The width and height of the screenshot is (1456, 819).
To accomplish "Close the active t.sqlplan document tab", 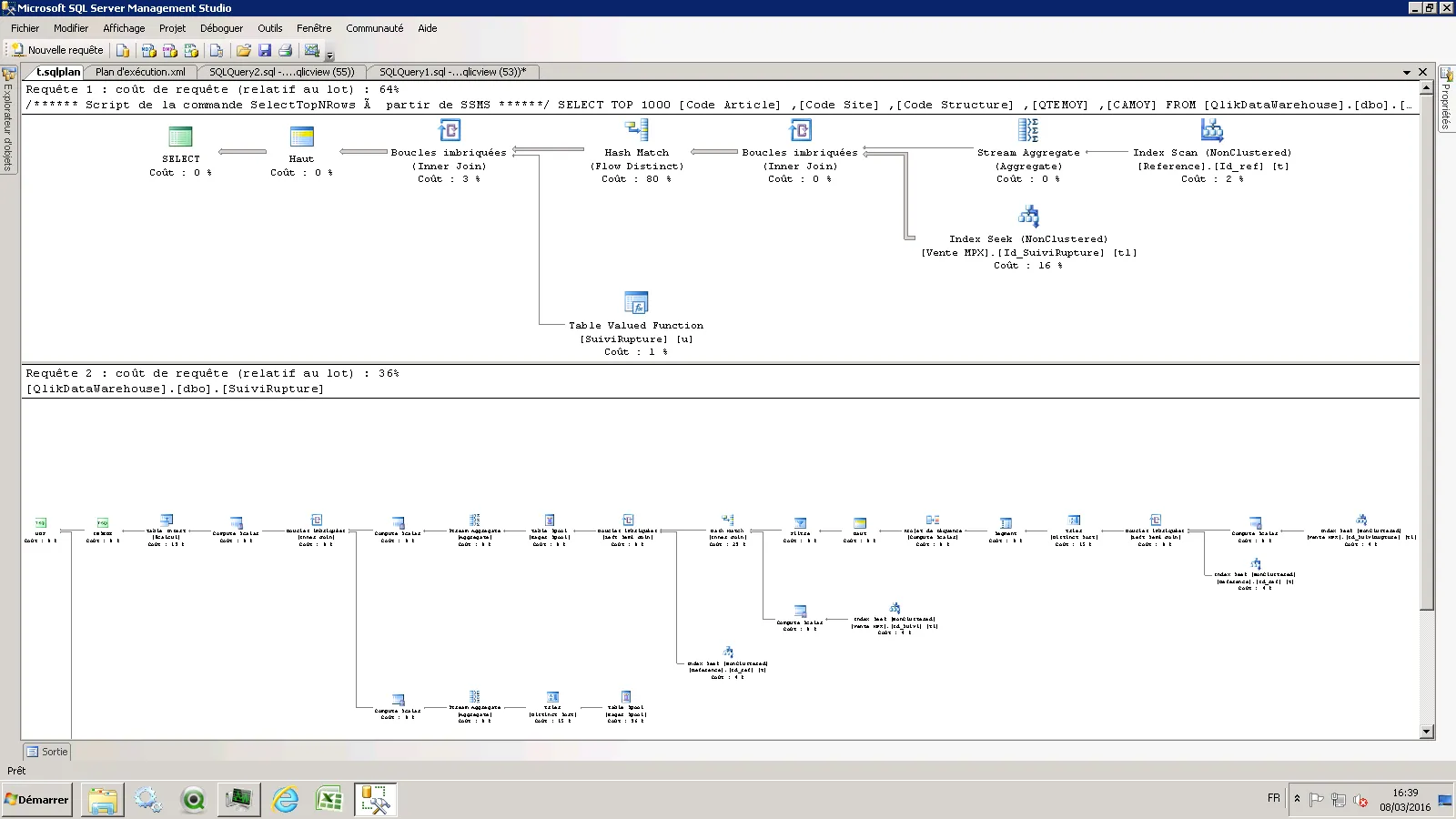I will click(1422, 72).
